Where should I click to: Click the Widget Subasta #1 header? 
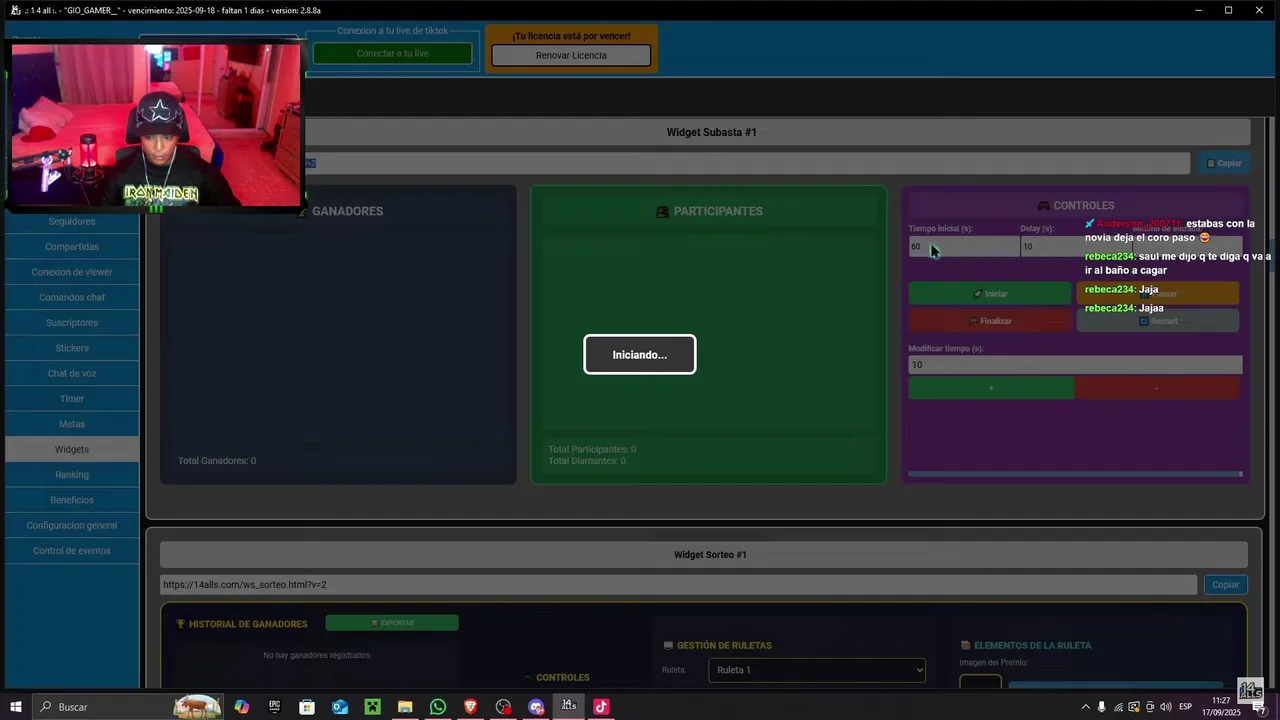712,132
